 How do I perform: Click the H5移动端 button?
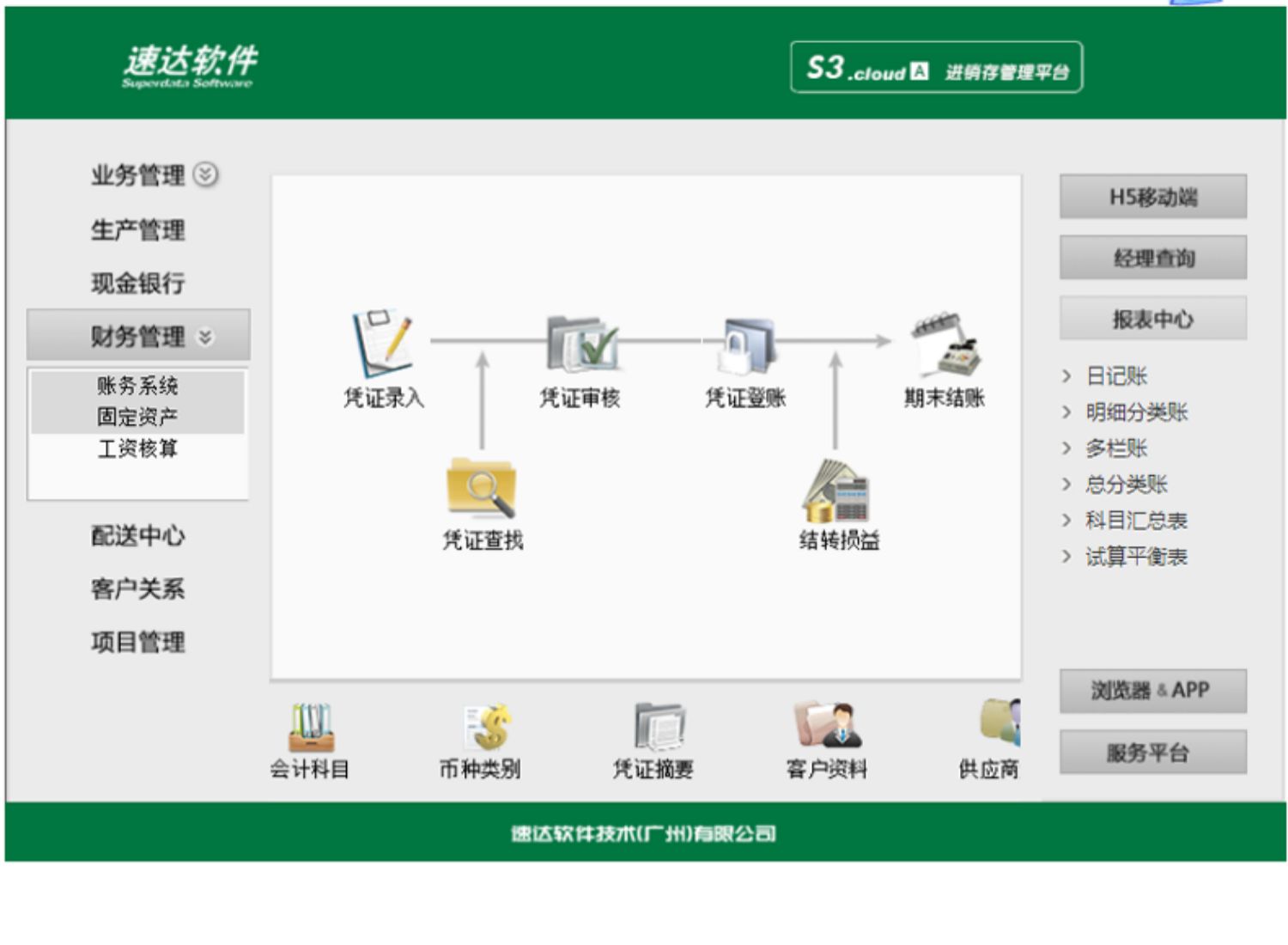(x=1152, y=198)
